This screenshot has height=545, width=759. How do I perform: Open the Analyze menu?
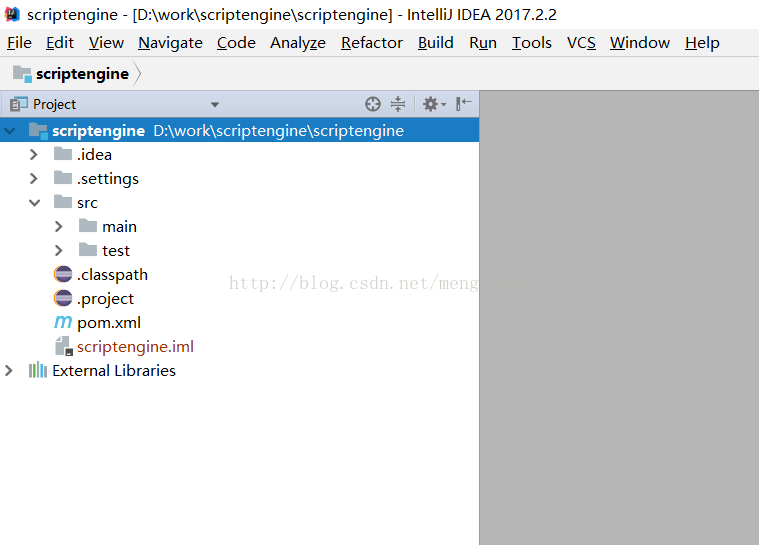click(298, 43)
